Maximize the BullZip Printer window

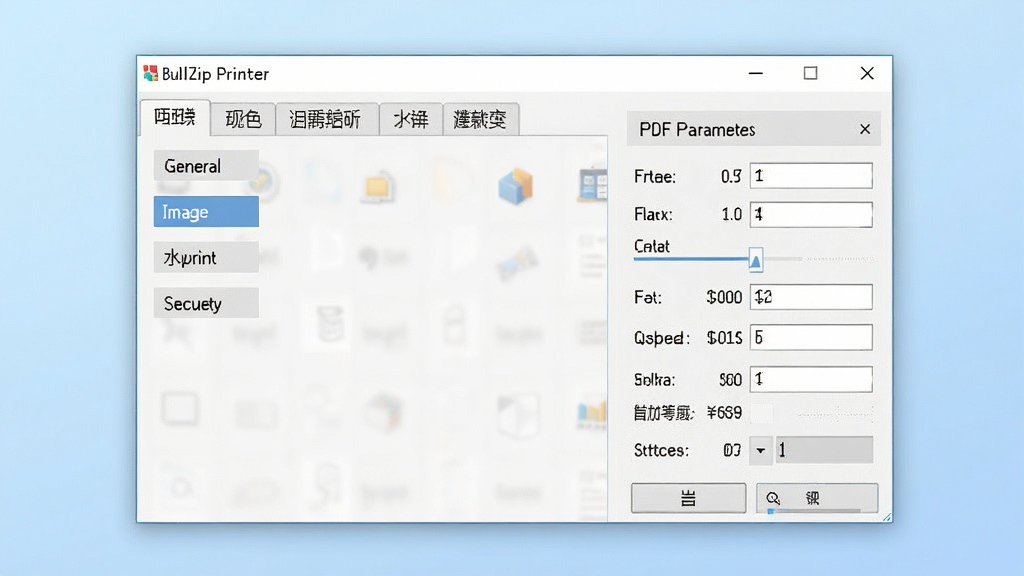(x=810, y=73)
